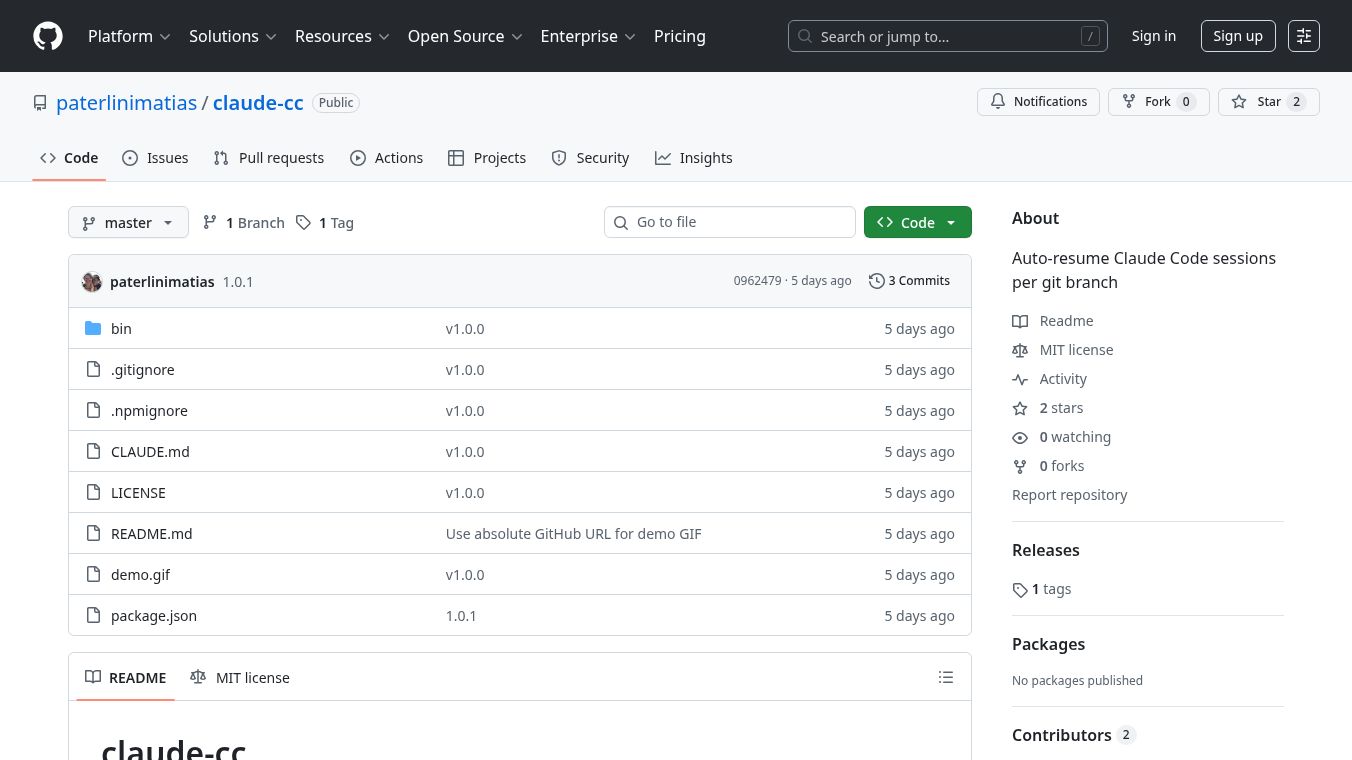Click the bin folder icon

(93, 329)
